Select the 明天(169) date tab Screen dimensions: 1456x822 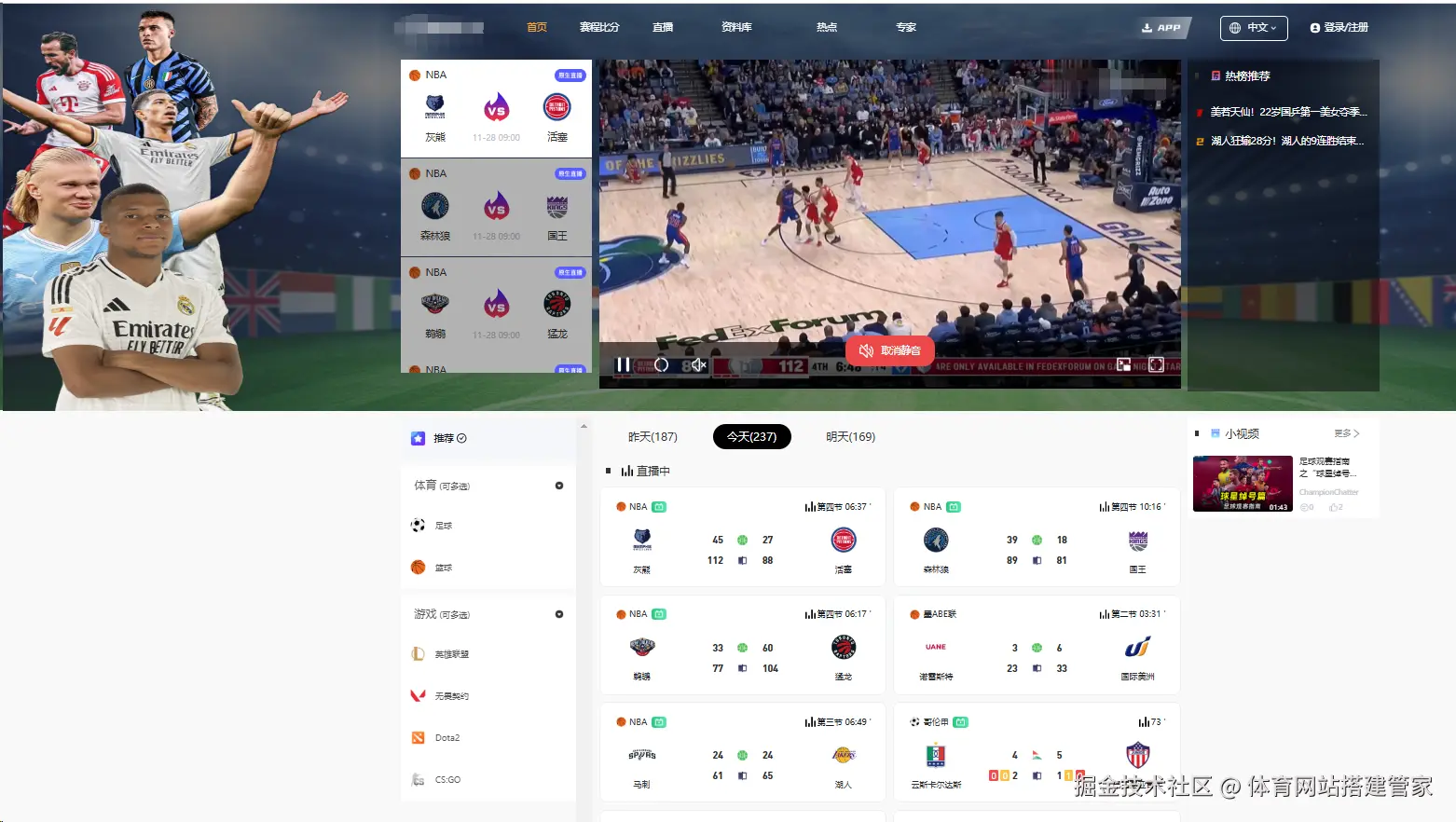(x=850, y=437)
